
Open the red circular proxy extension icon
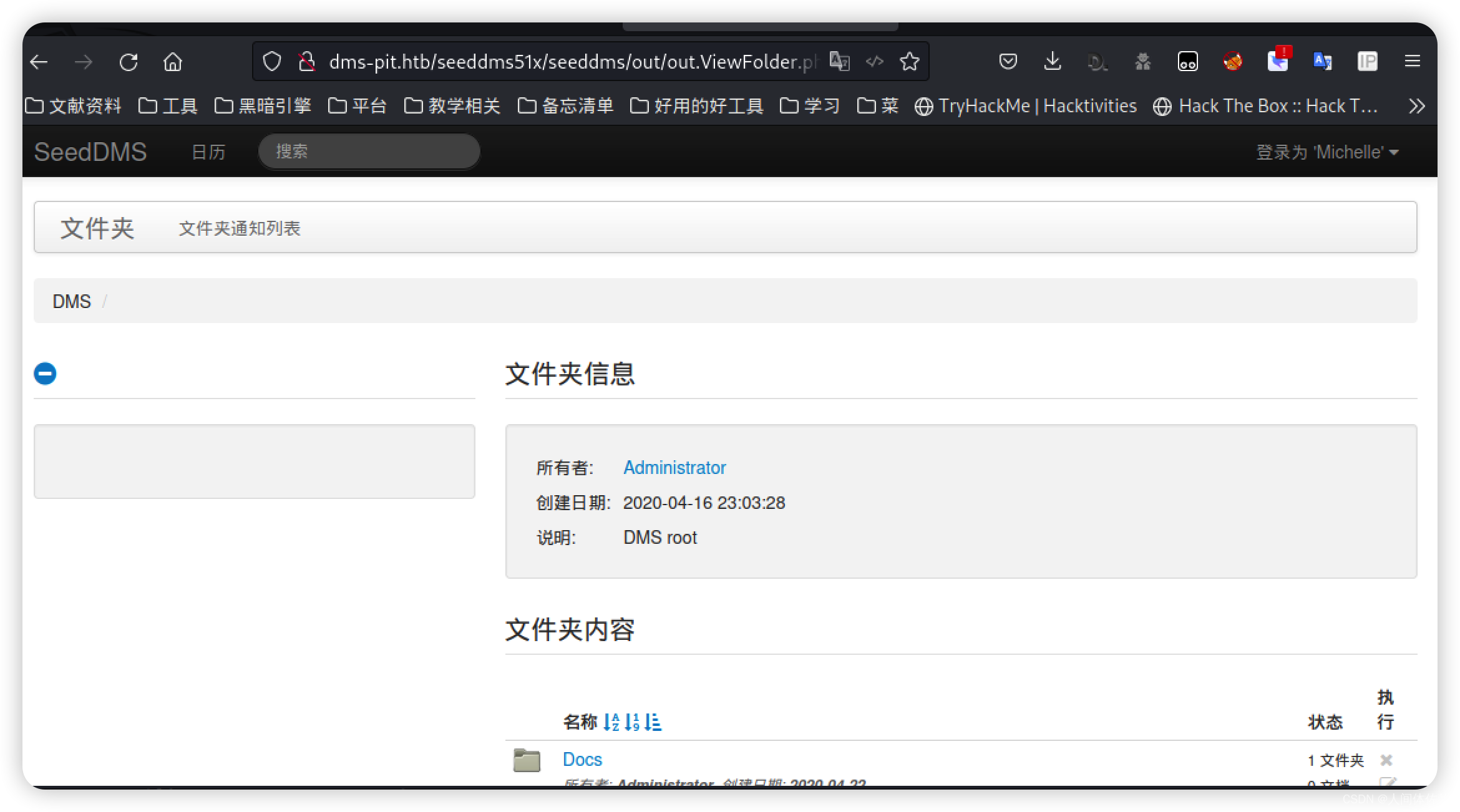[1232, 61]
